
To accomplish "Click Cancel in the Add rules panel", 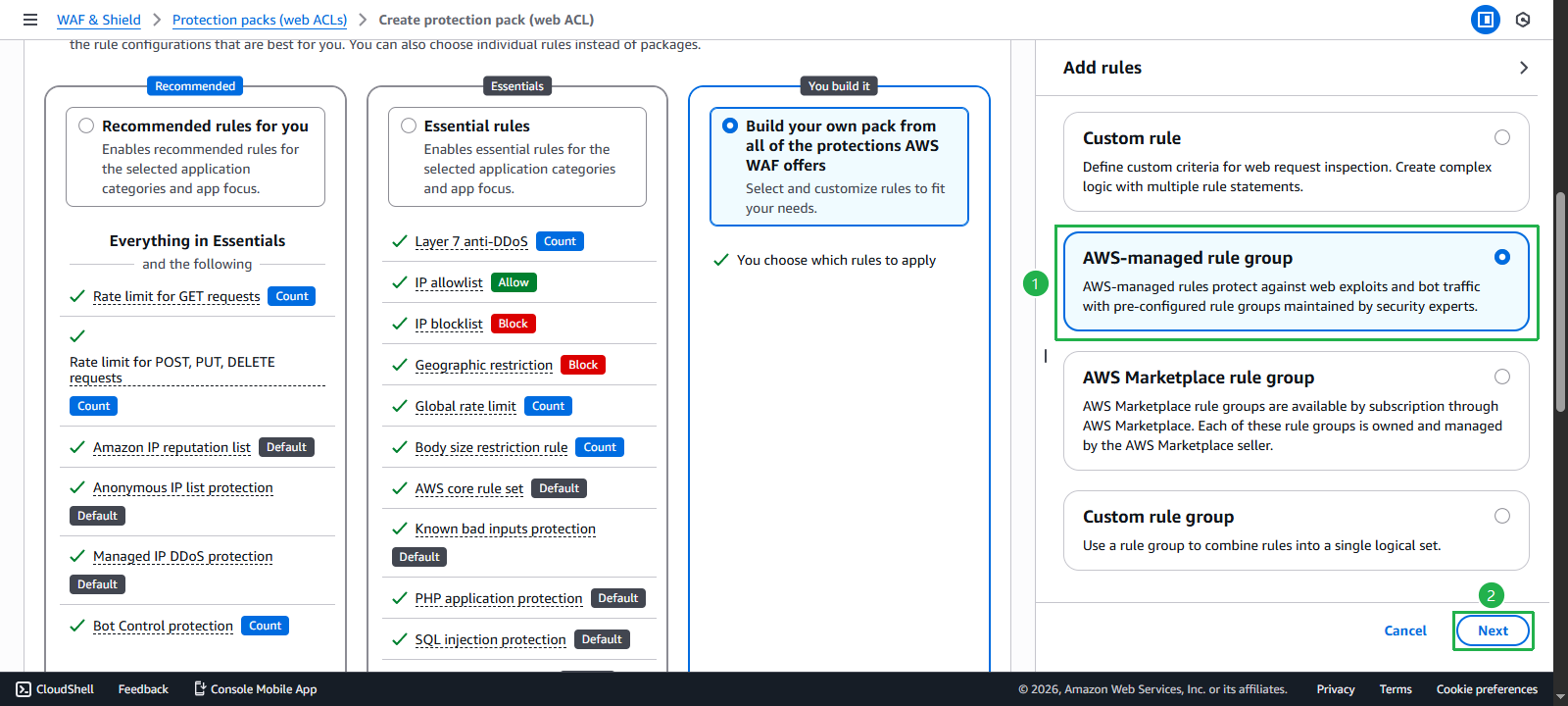I will coord(1405,630).
